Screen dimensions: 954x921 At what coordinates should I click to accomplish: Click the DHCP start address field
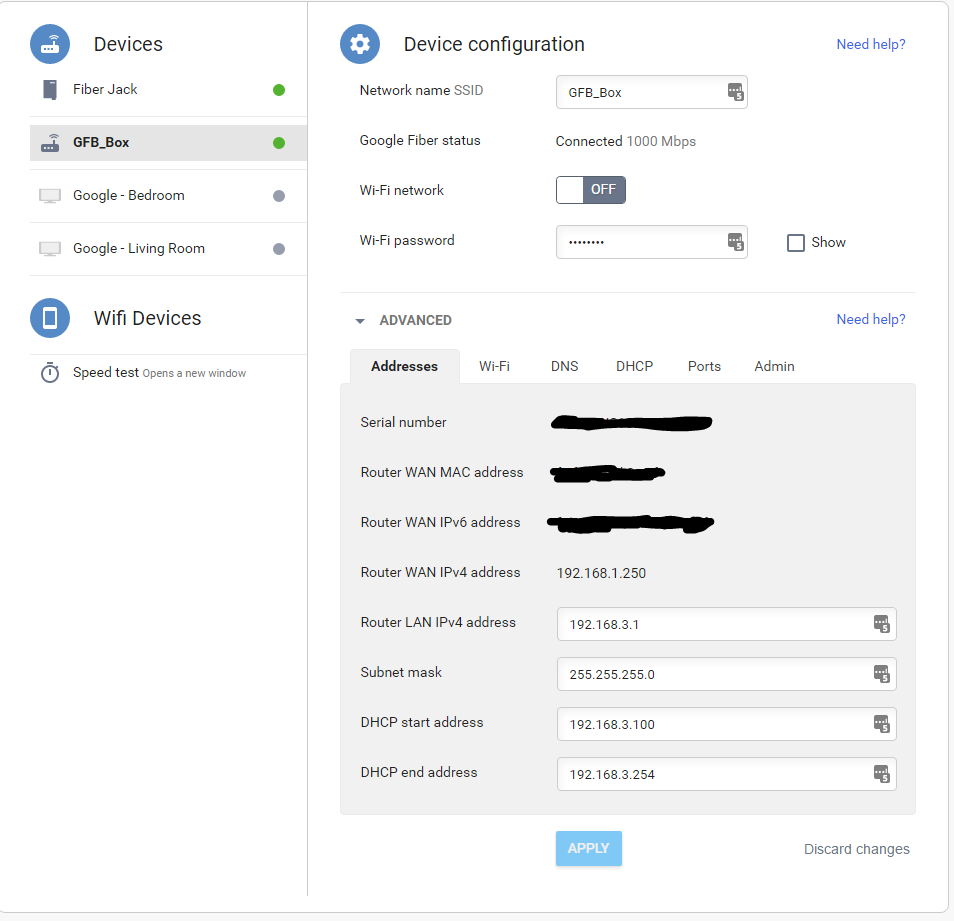point(712,724)
